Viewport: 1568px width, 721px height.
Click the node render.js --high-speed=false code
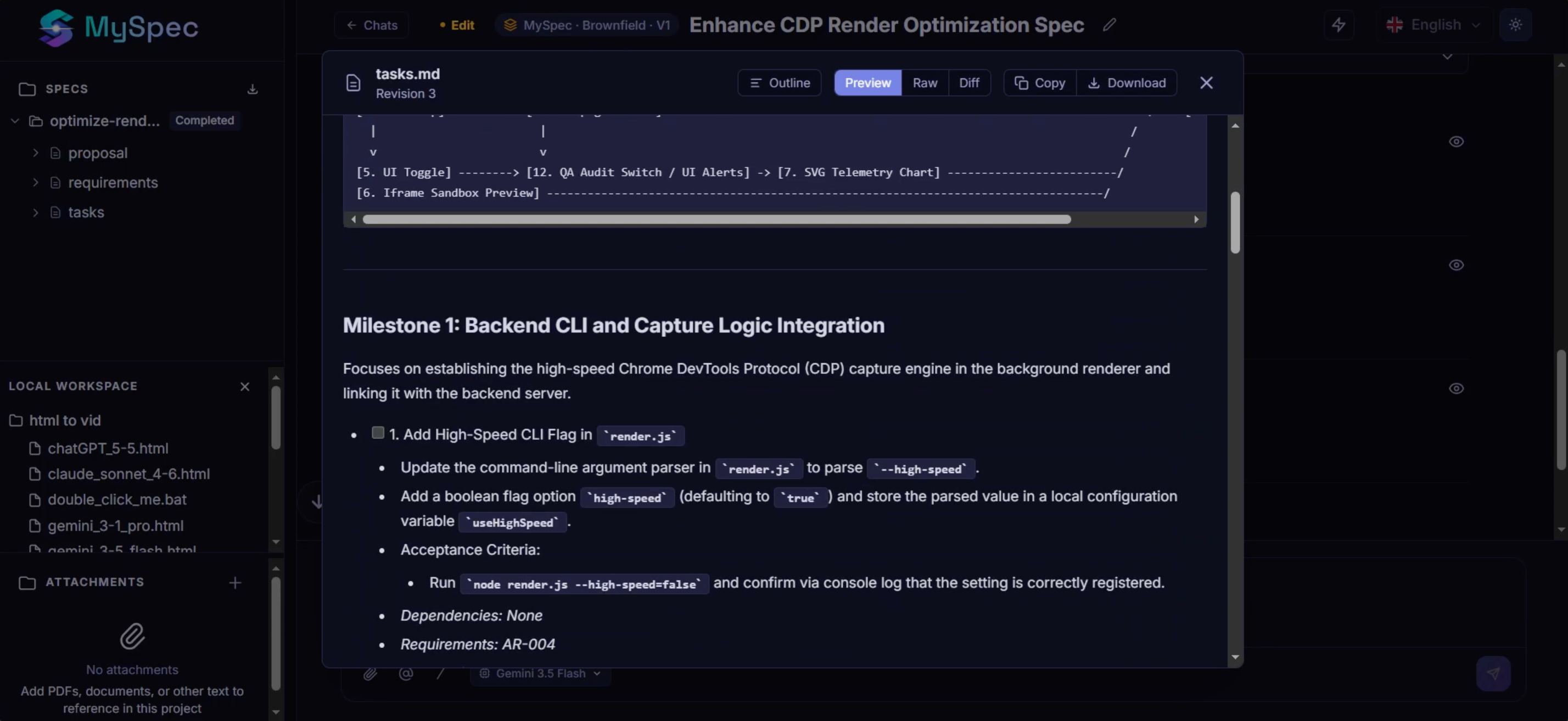[584, 584]
